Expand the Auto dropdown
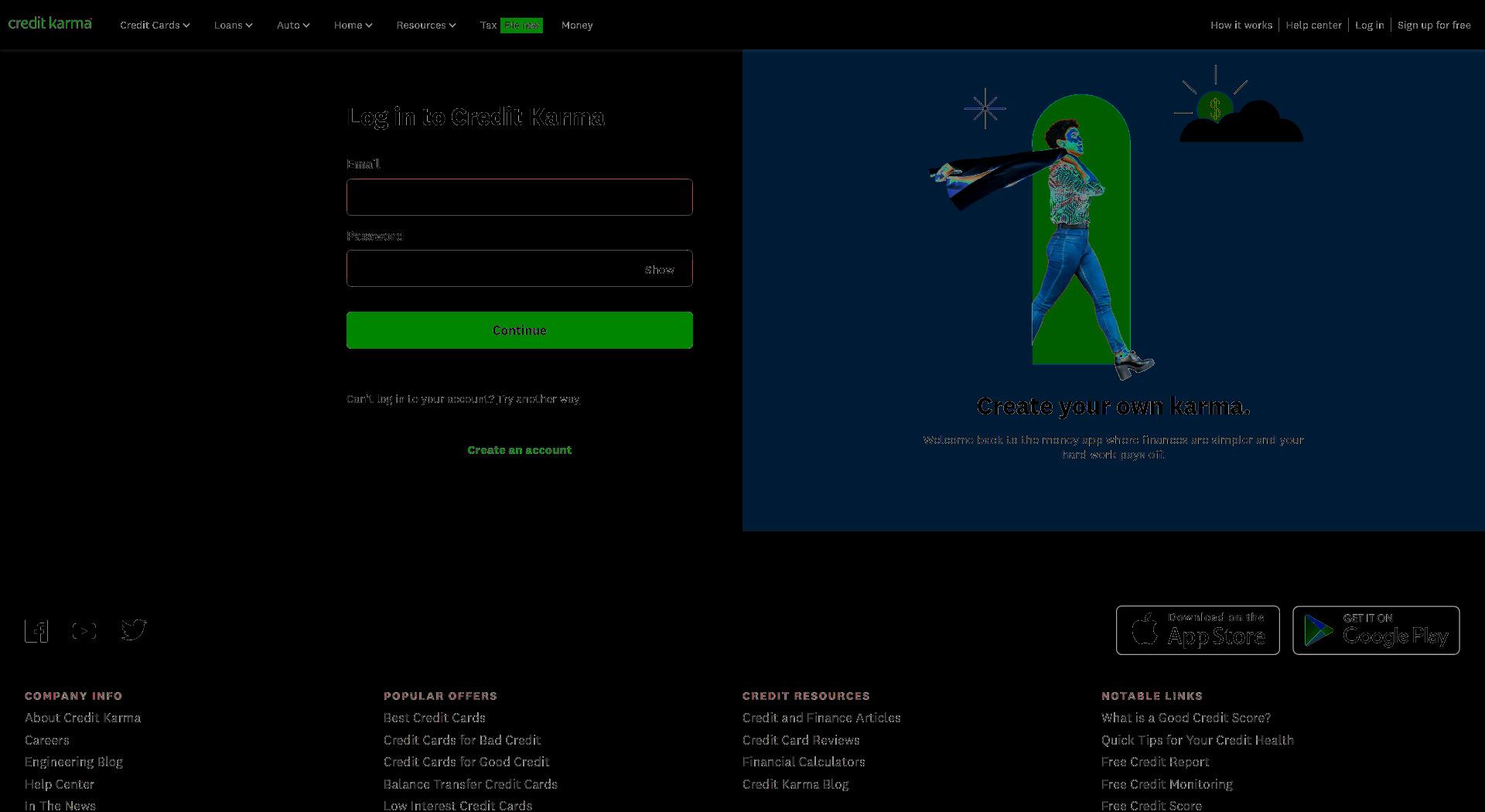Image resolution: width=1485 pixels, height=812 pixels. (293, 25)
